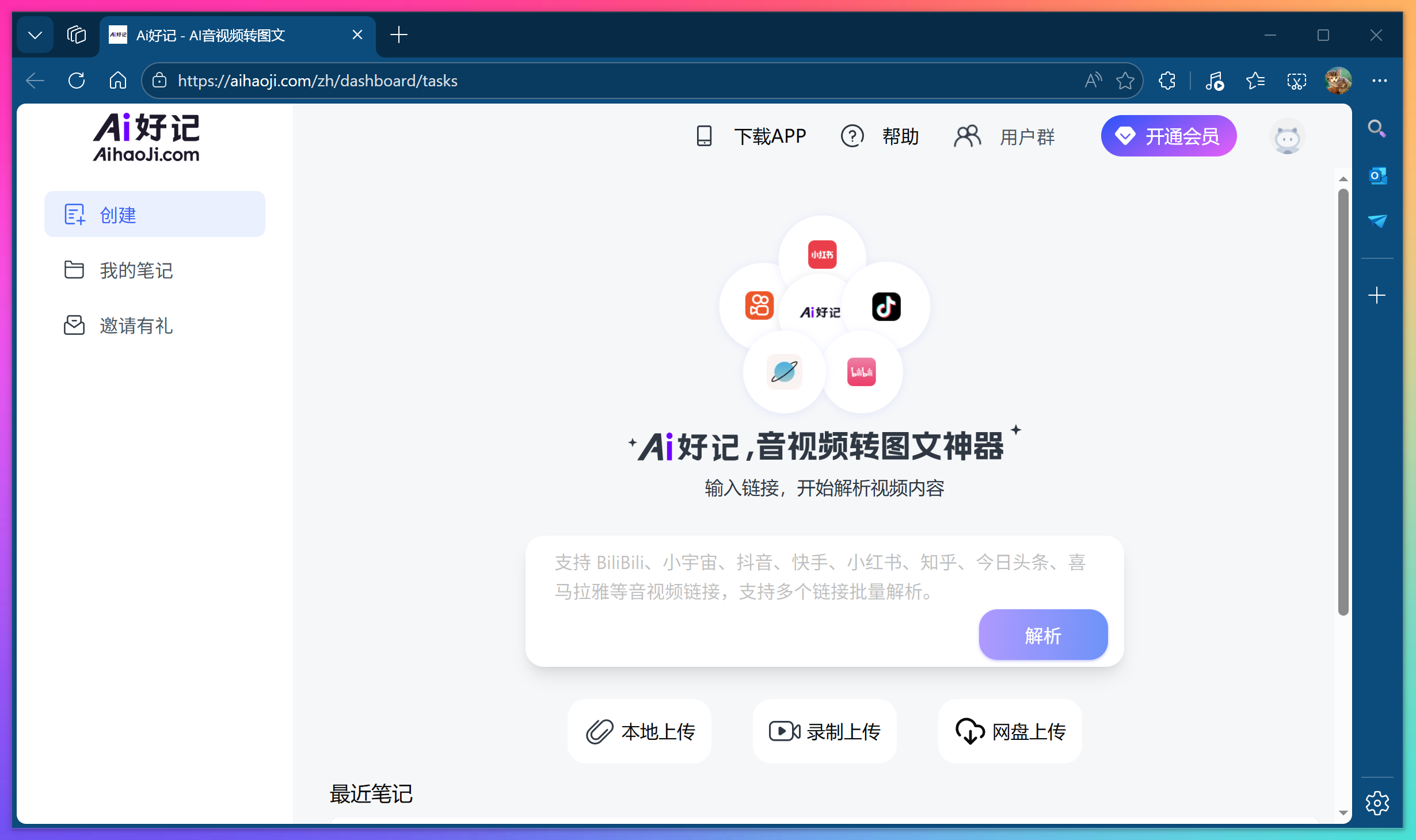Click the 网盘上传 button
Screen dimensions: 1416x840
(1010, 731)
